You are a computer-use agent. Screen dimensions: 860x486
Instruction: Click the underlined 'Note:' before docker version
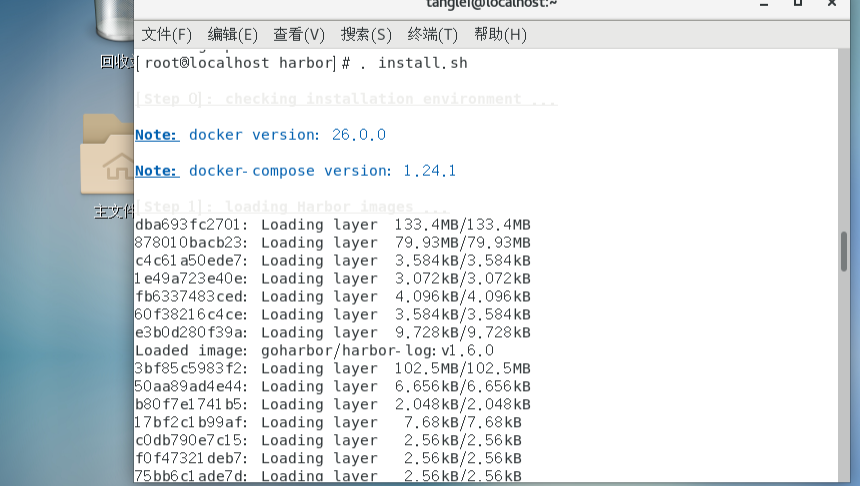156,135
